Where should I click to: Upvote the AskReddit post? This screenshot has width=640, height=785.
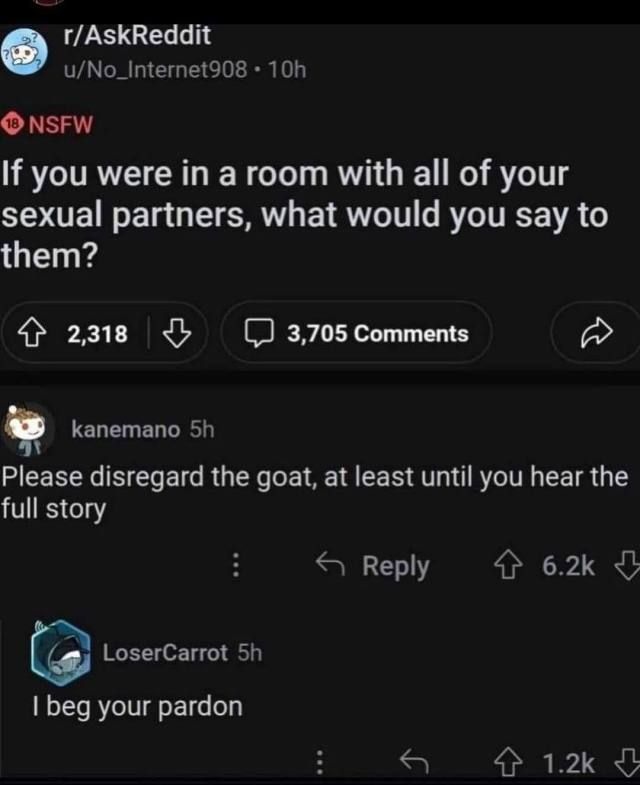(x=31, y=333)
